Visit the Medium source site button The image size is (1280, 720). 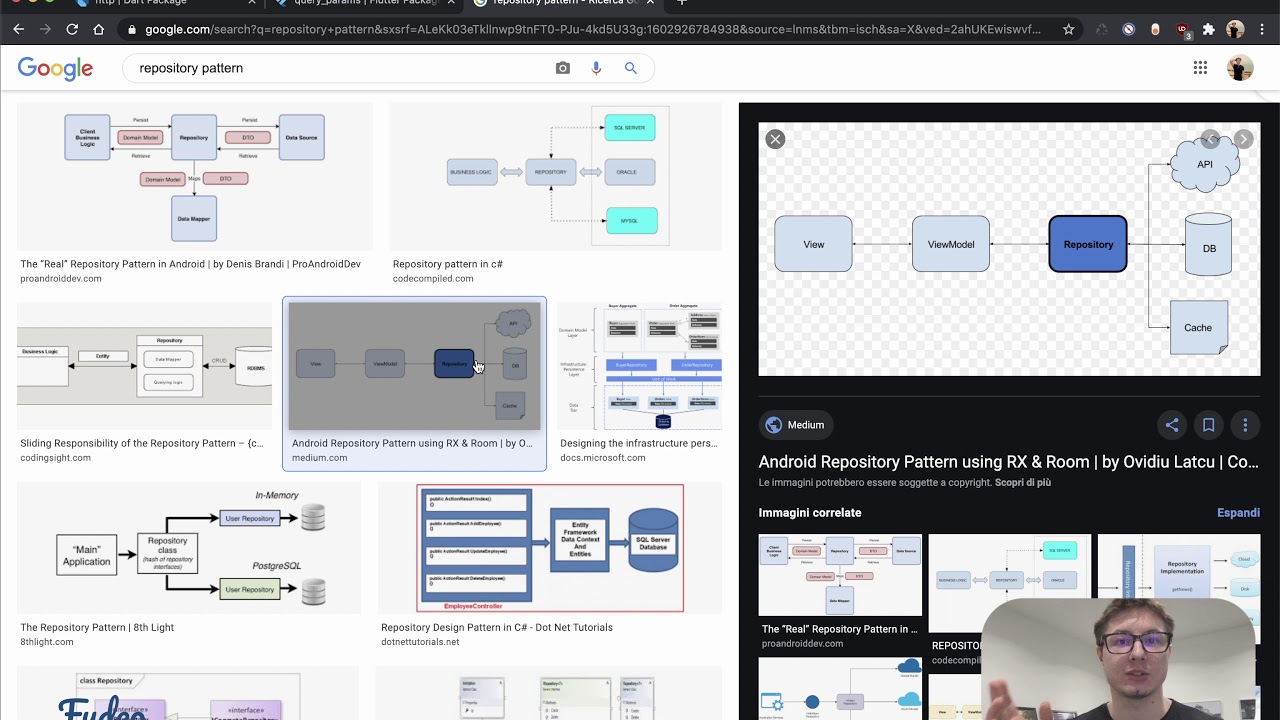click(797, 425)
